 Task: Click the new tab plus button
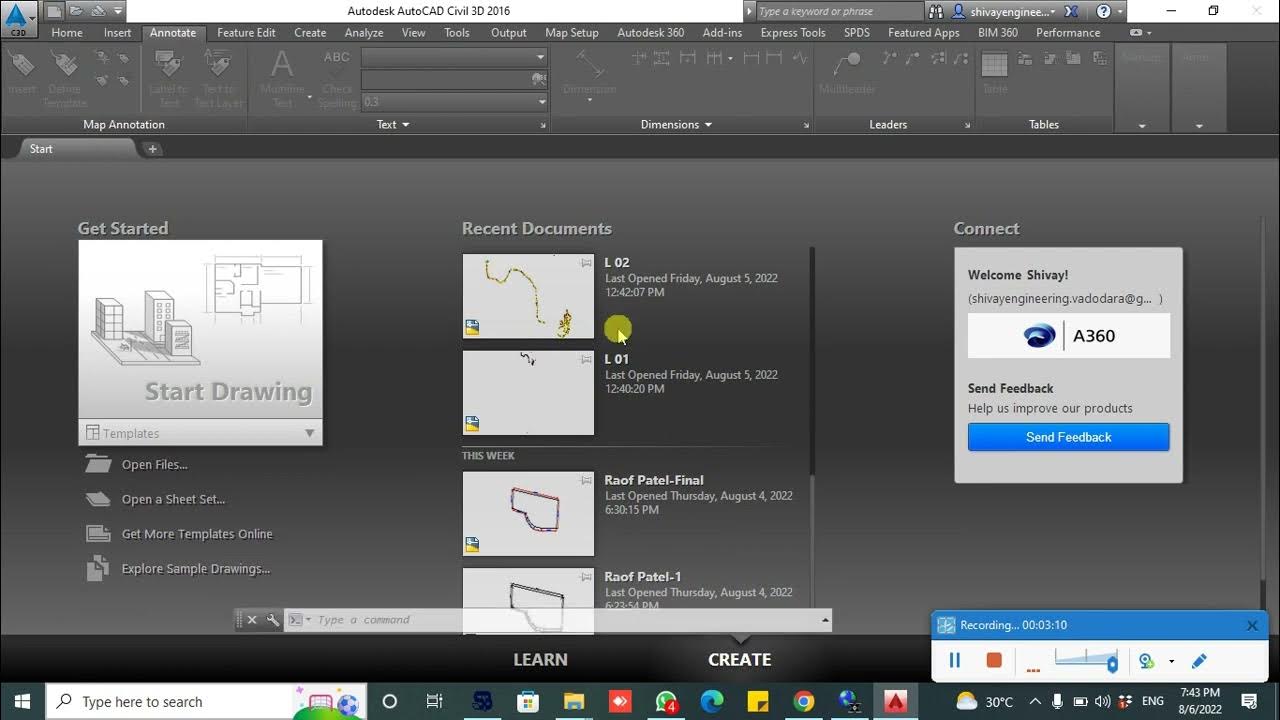click(x=152, y=149)
